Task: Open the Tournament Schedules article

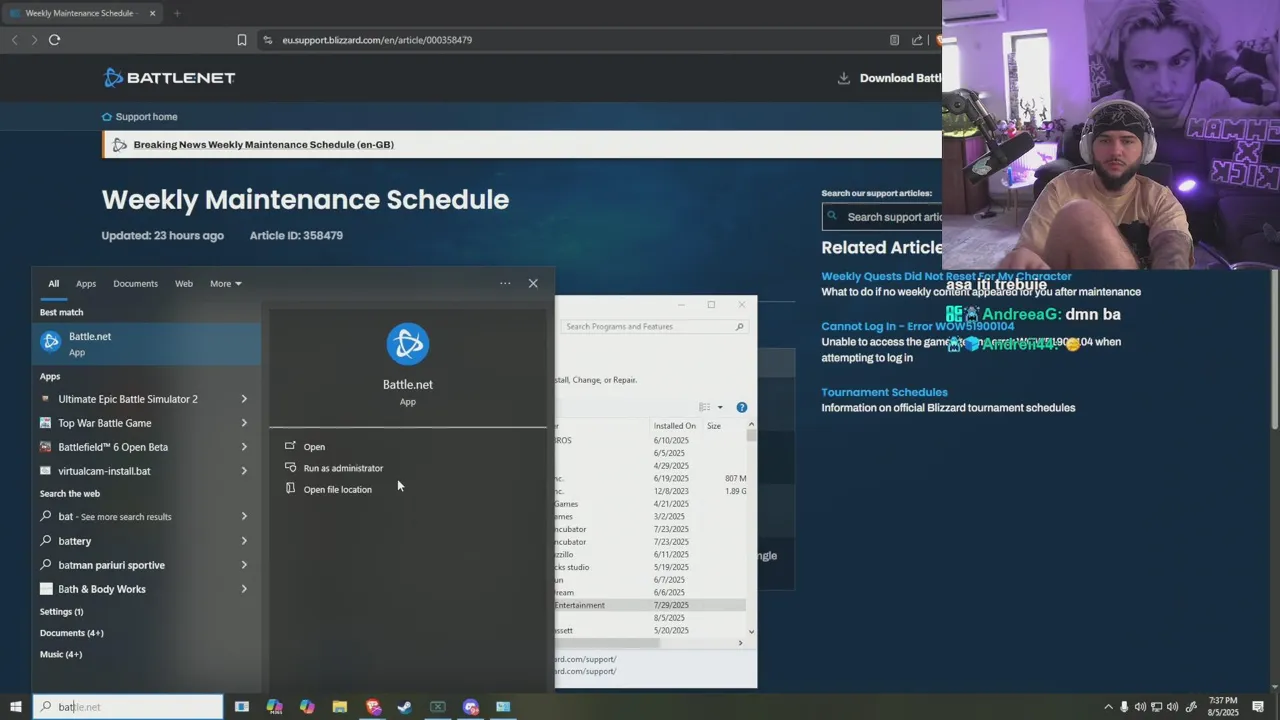Action: [884, 392]
